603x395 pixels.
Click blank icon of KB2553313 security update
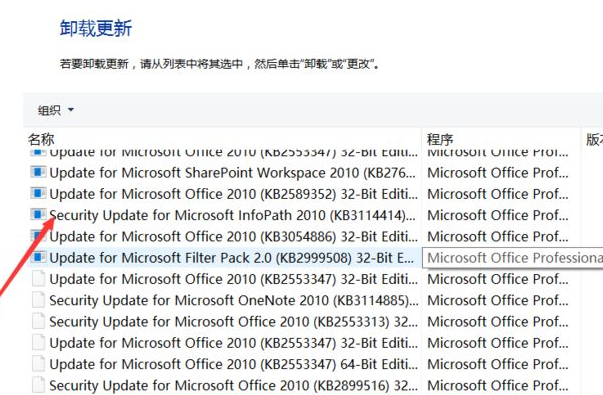point(38,321)
